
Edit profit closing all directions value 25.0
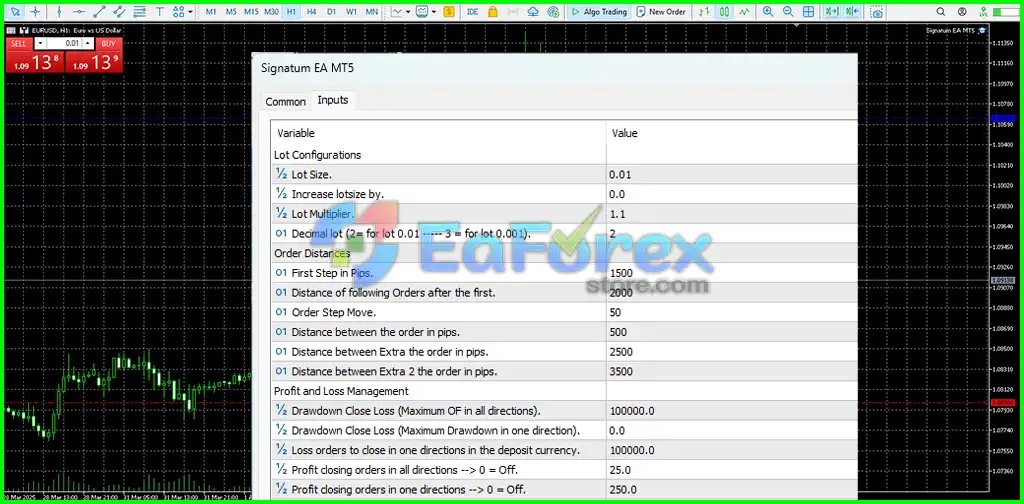click(731, 469)
